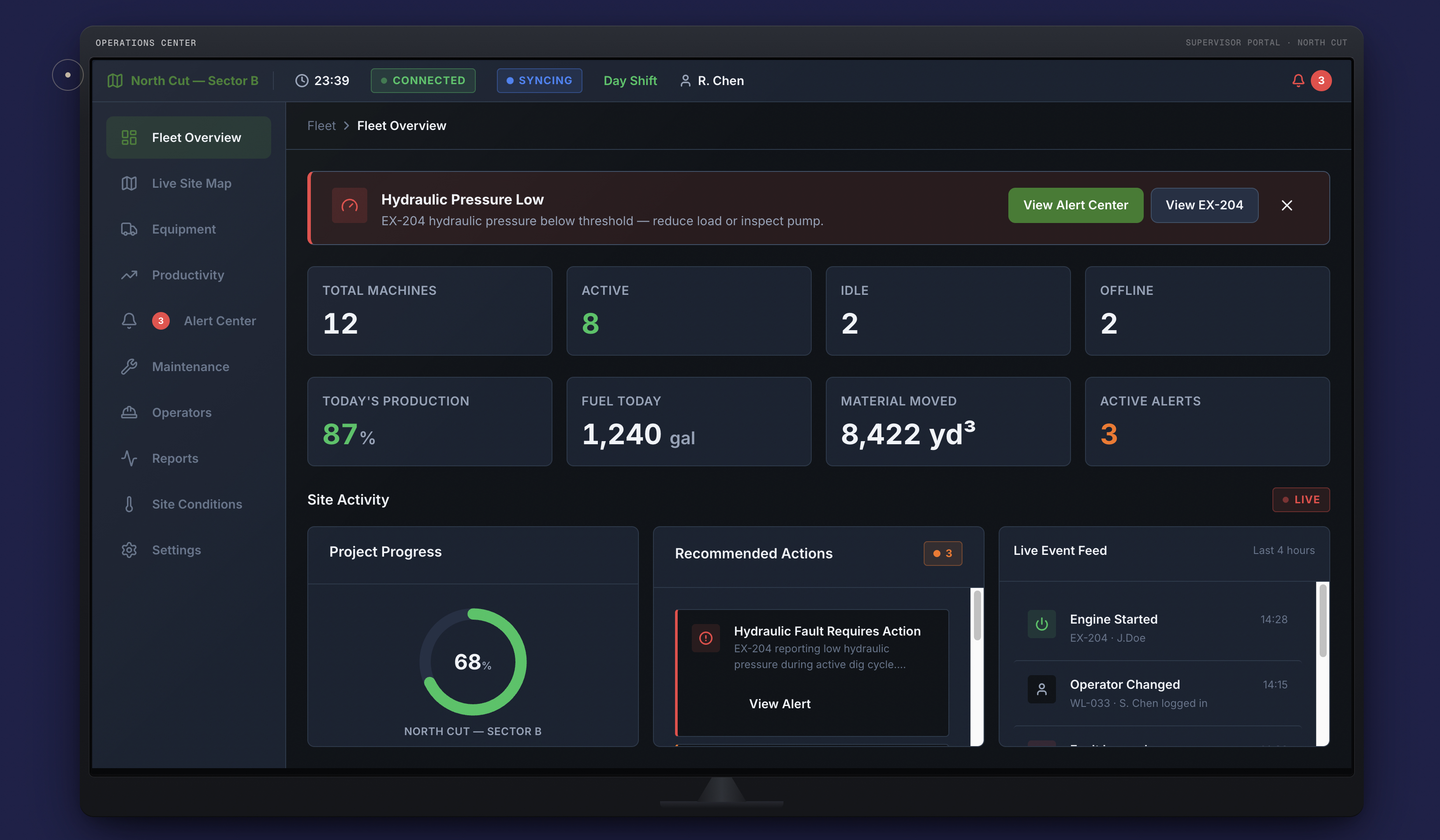Dismiss the Hydraulic Pressure Low banner

tap(1286, 205)
